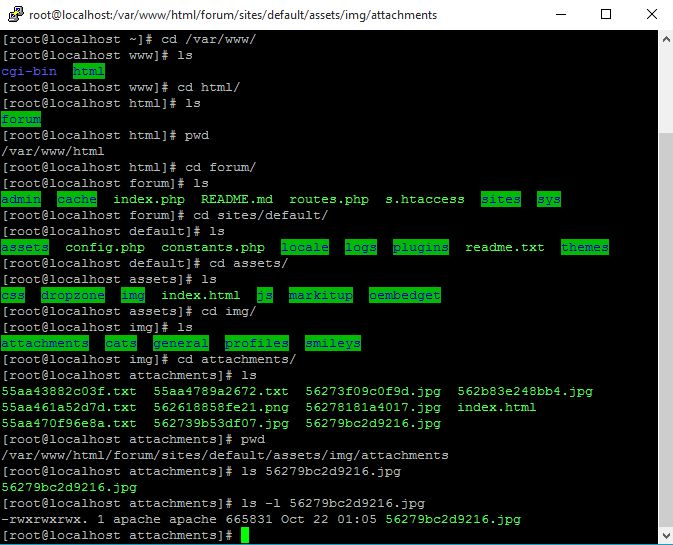
Task: Click the config.php file name
Action: 105,247
